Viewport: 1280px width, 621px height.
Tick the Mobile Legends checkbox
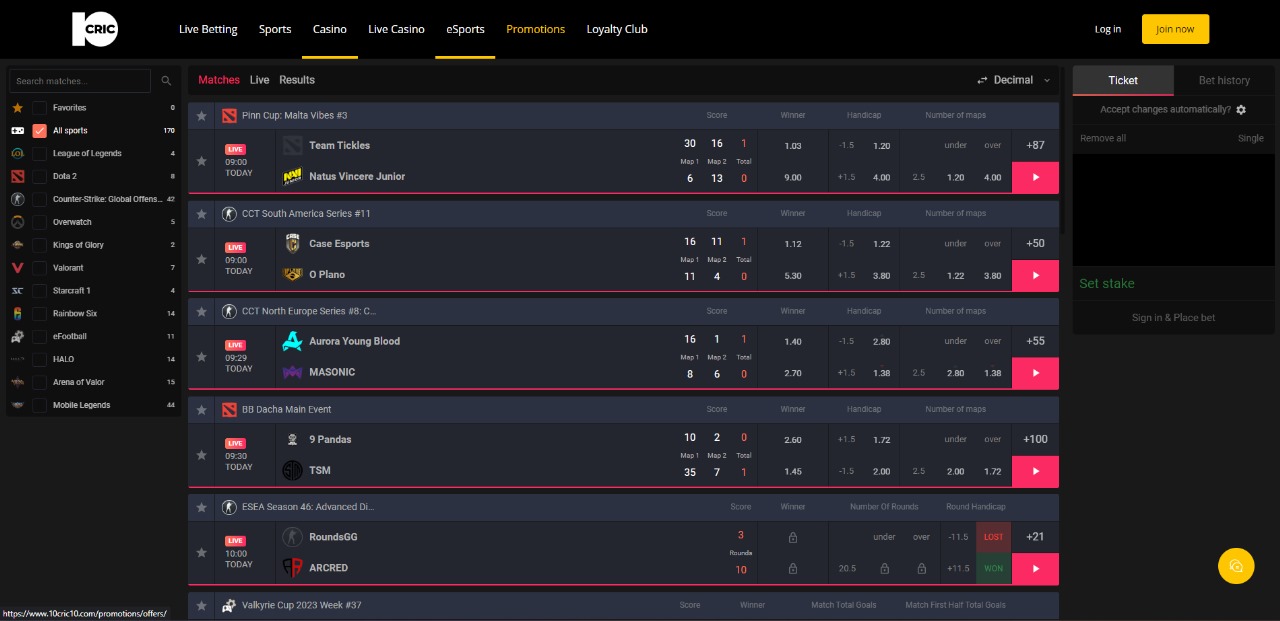pos(40,405)
